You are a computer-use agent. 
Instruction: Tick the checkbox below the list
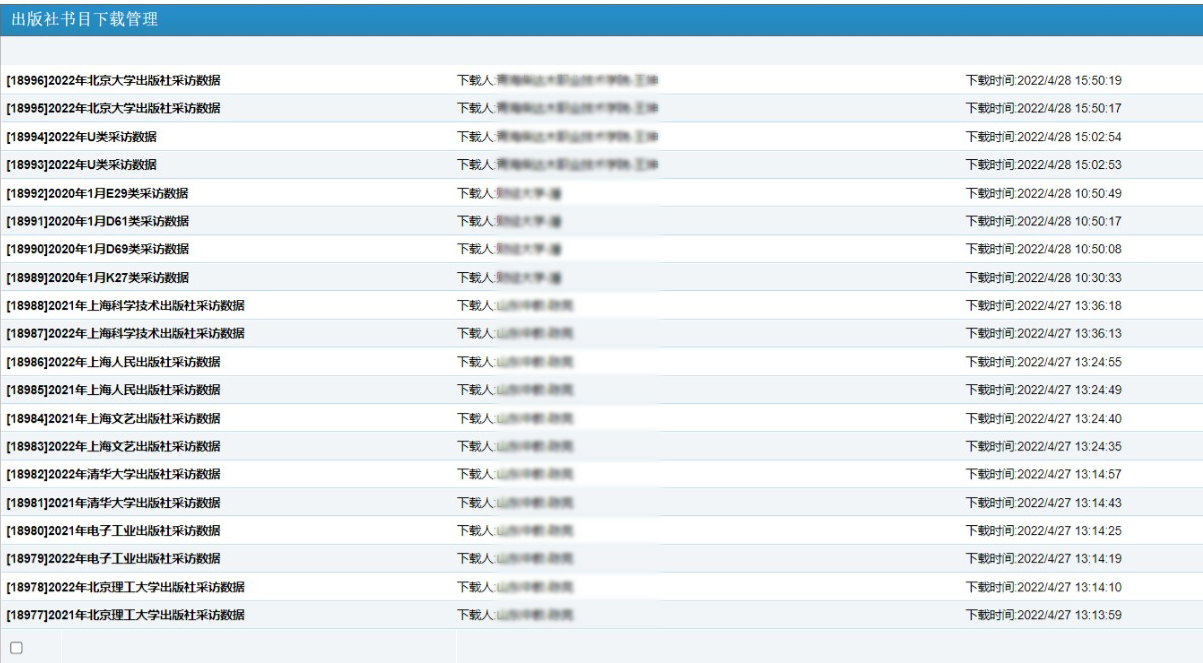pos(16,648)
